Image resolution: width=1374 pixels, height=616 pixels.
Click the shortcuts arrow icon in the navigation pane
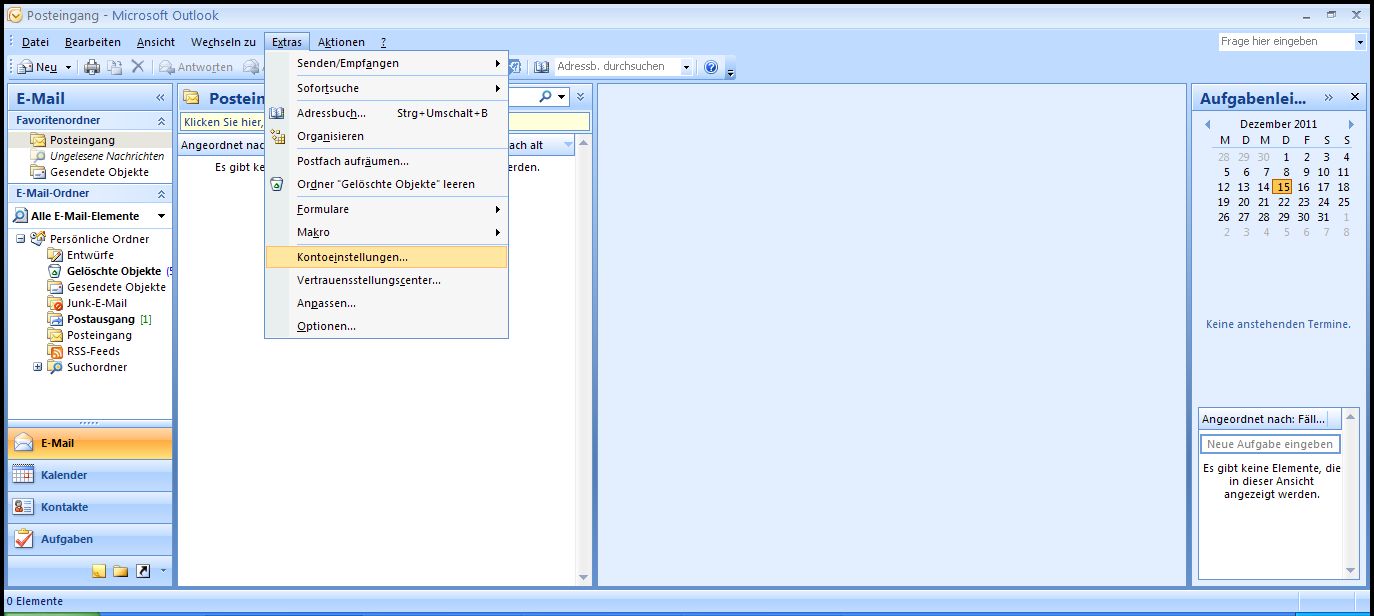[143, 571]
